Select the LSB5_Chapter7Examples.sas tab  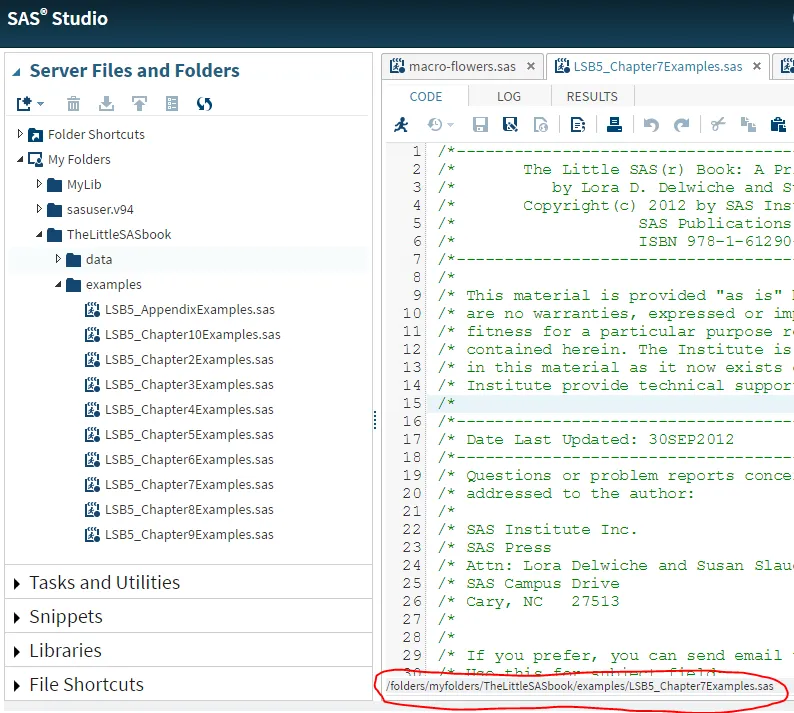[657, 66]
